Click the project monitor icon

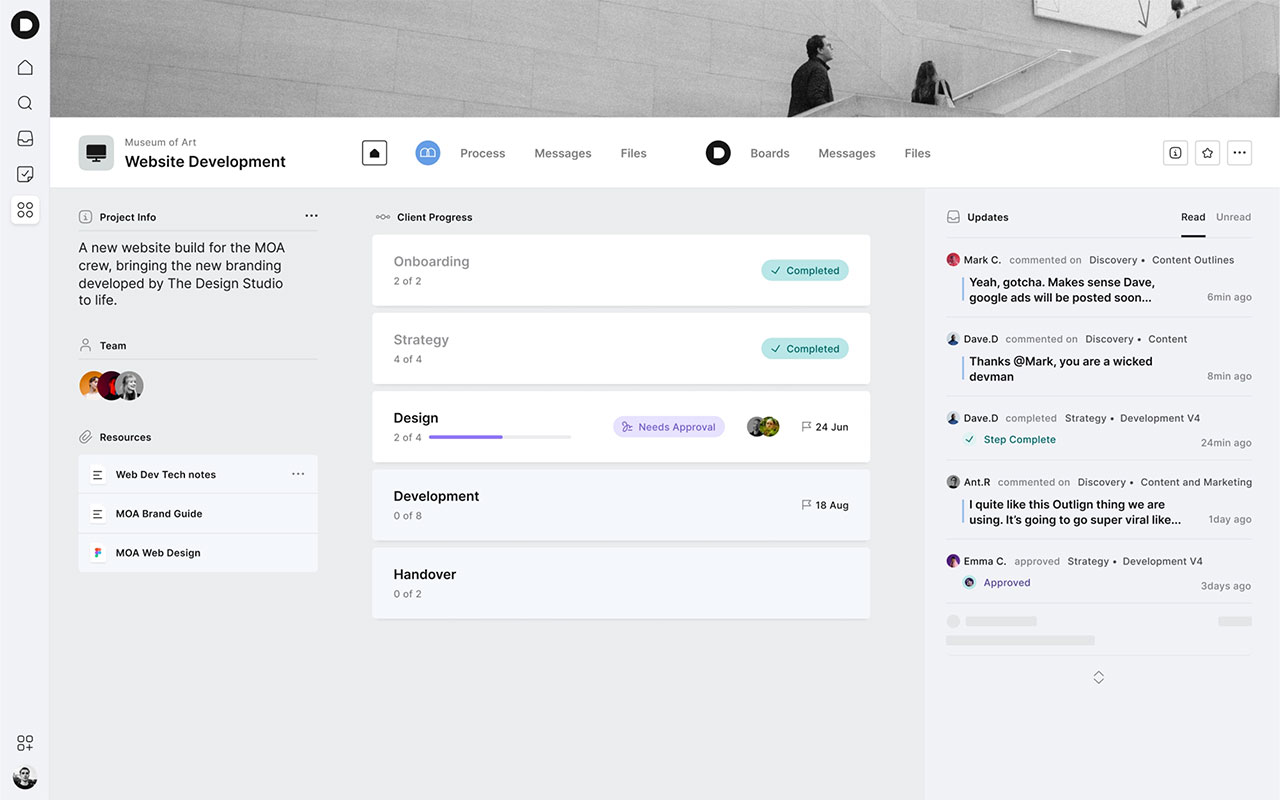96,153
